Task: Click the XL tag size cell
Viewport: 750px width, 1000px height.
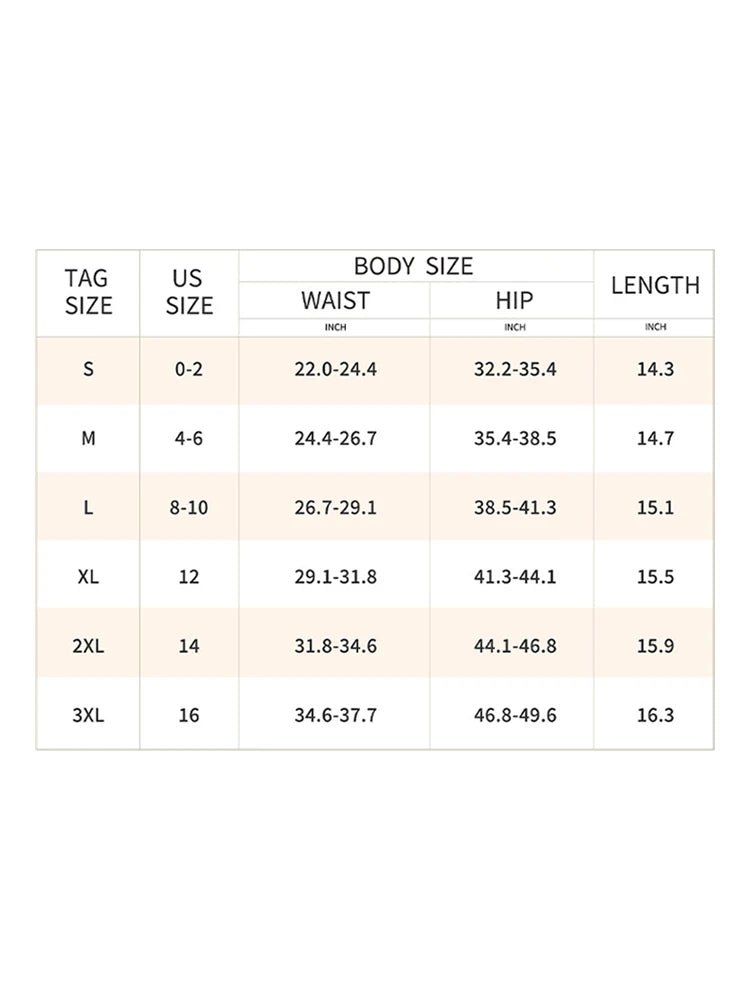Action: (88, 577)
